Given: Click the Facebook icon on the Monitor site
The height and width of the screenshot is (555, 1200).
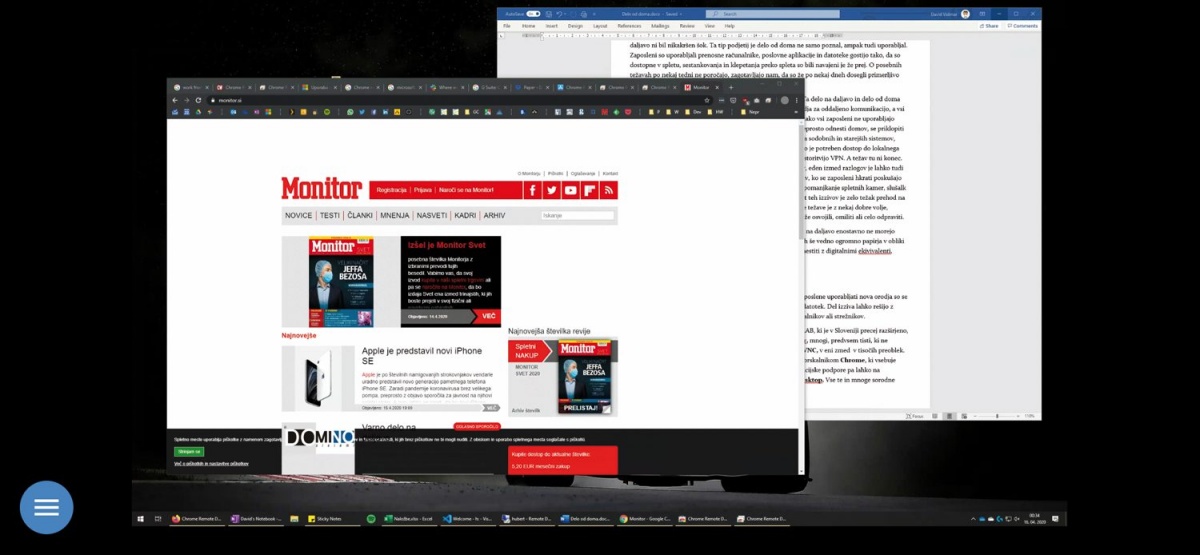Looking at the screenshot, I should (533, 190).
